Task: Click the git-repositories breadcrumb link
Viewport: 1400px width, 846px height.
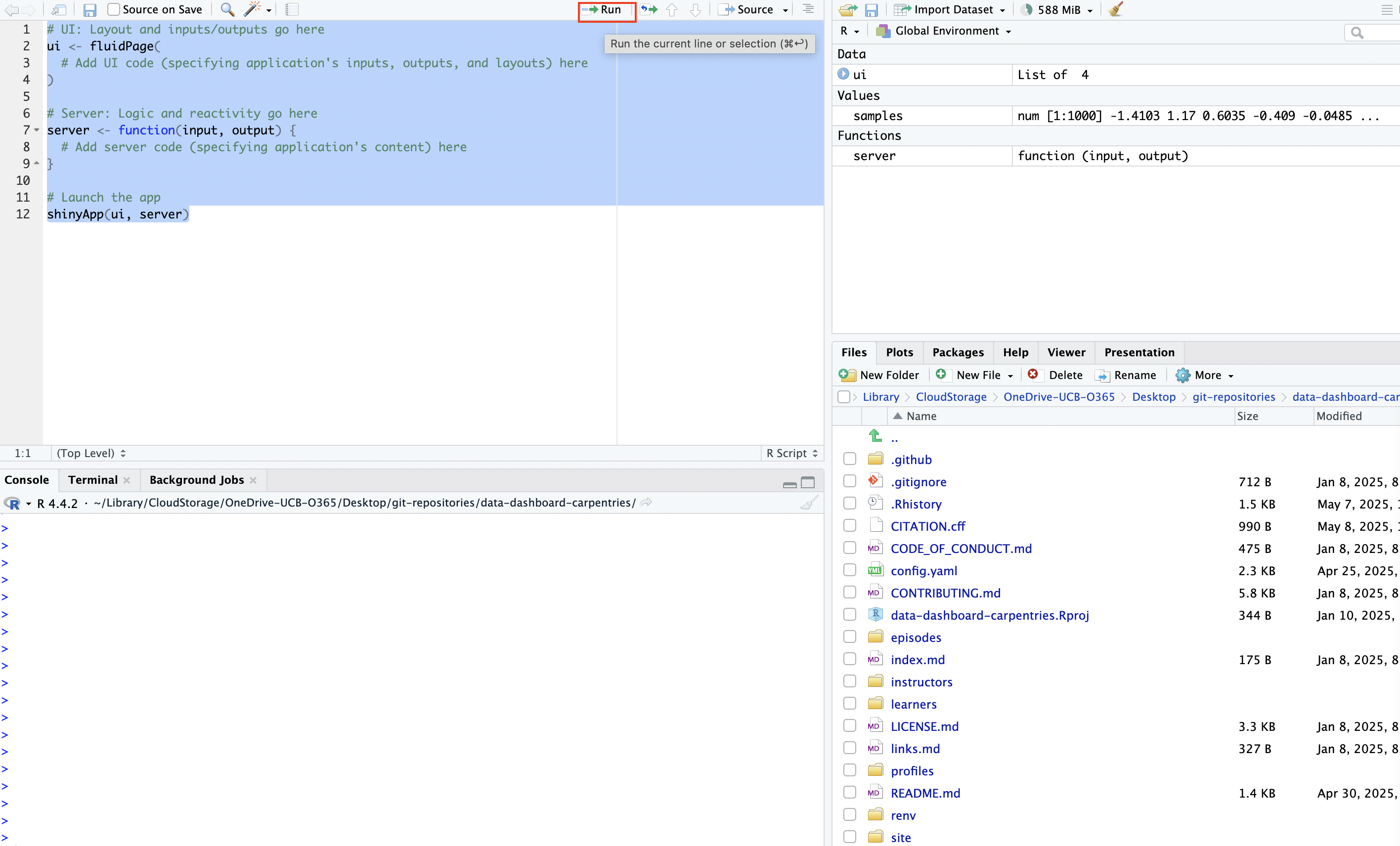Action: 1233,397
